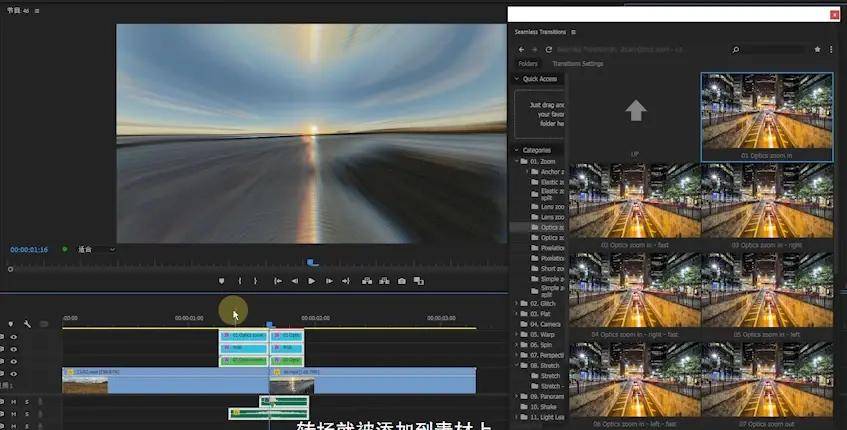Select the 07 Optics zoom out preset

pos(767,385)
